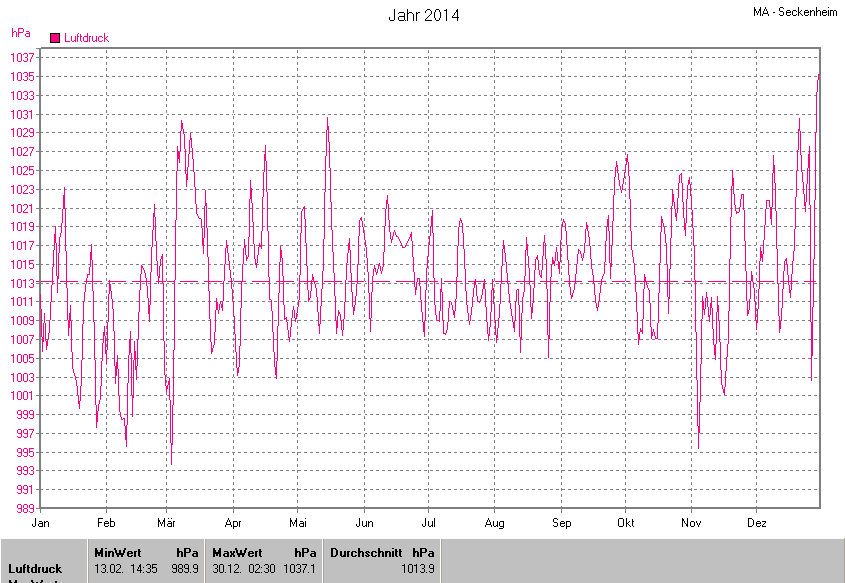This screenshot has height=583, width=845.
Task: Click the pink Luftdruck legend color swatch
Action: [x=55, y=38]
